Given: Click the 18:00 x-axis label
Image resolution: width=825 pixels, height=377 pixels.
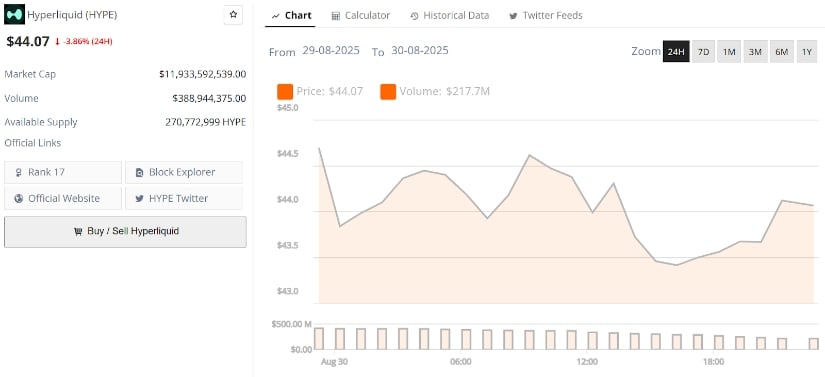Looking at the screenshot, I should (x=713, y=362).
